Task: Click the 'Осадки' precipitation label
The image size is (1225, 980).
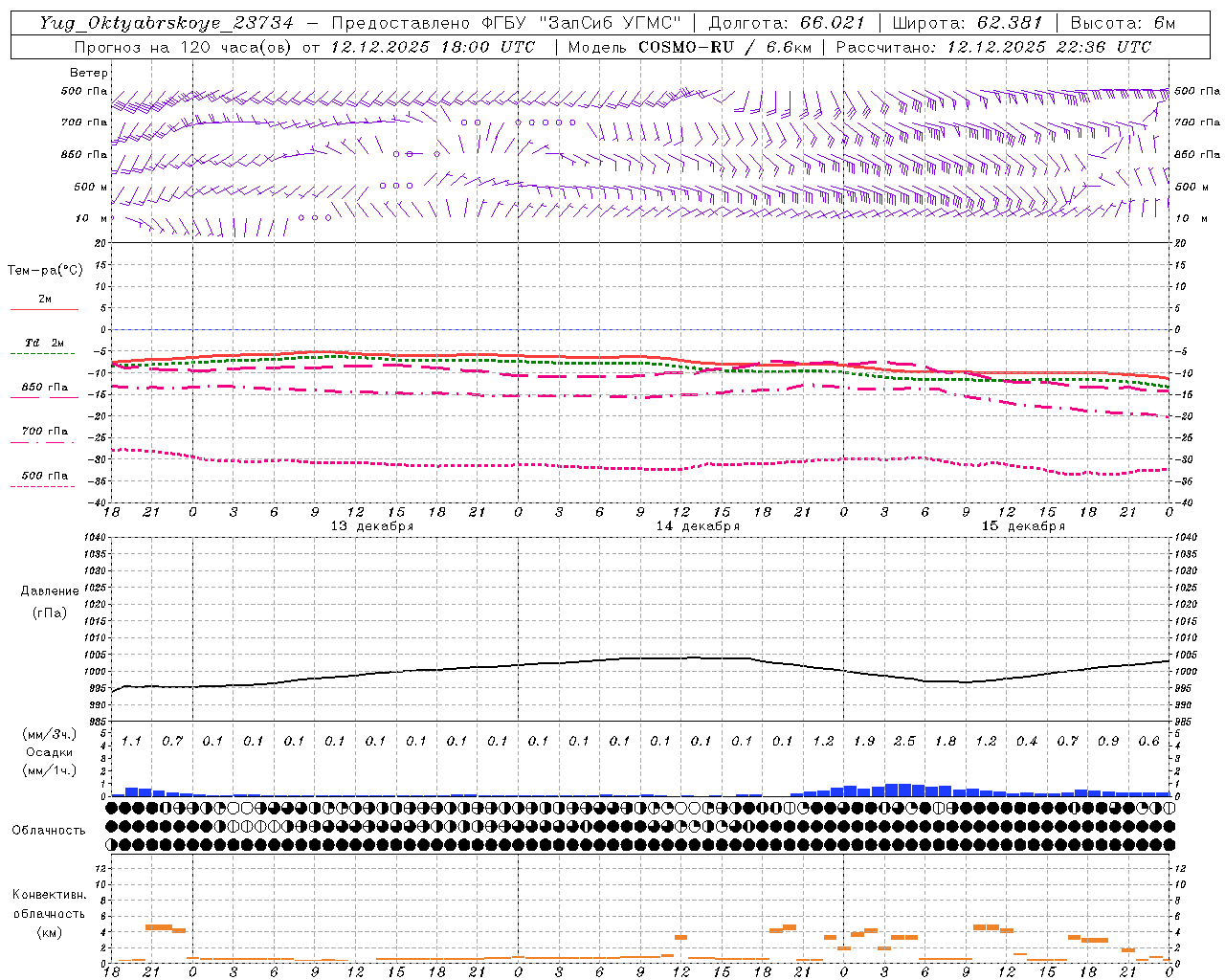Action: (x=50, y=752)
